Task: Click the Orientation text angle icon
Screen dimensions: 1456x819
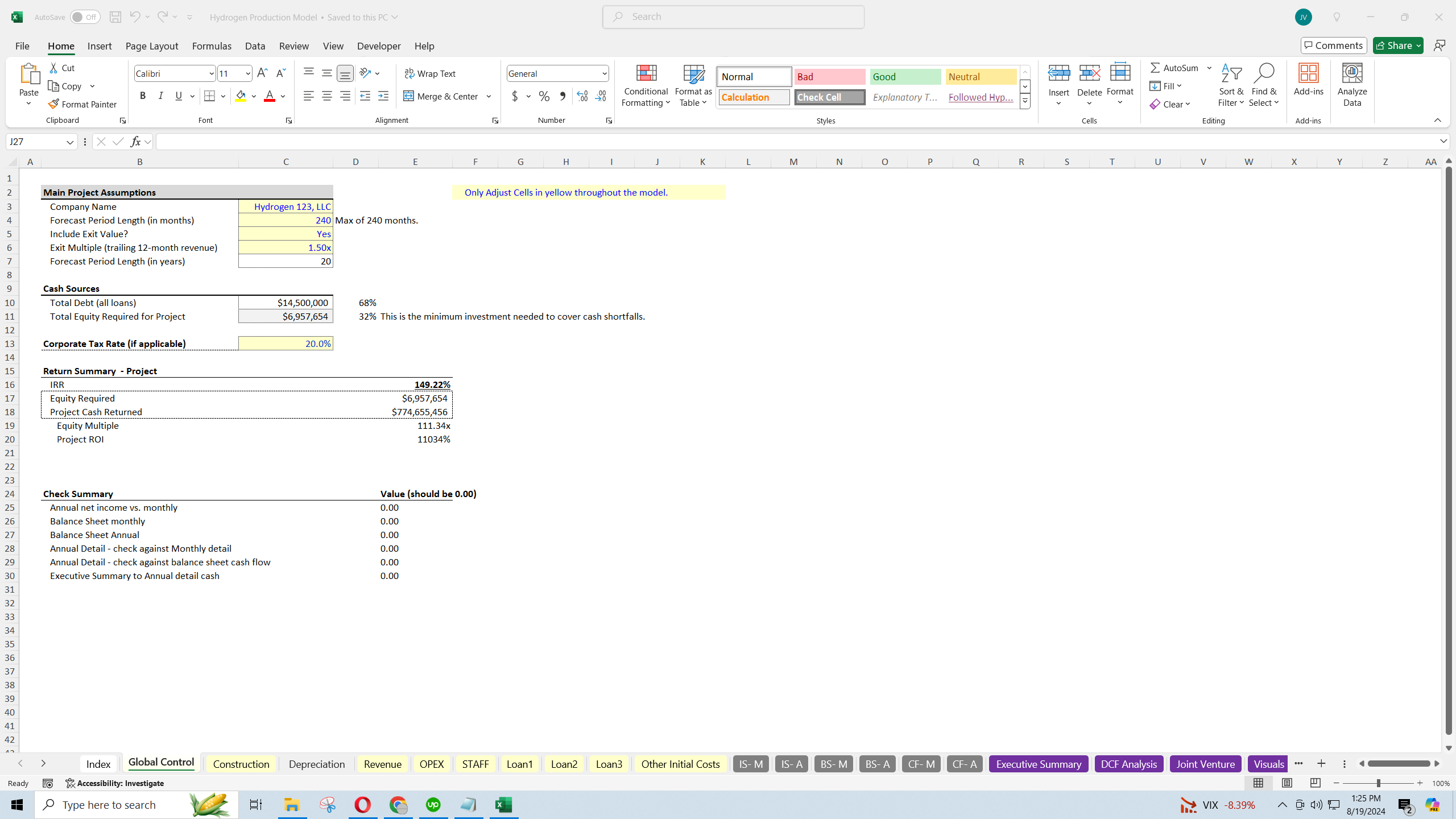Action: coord(365,73)
